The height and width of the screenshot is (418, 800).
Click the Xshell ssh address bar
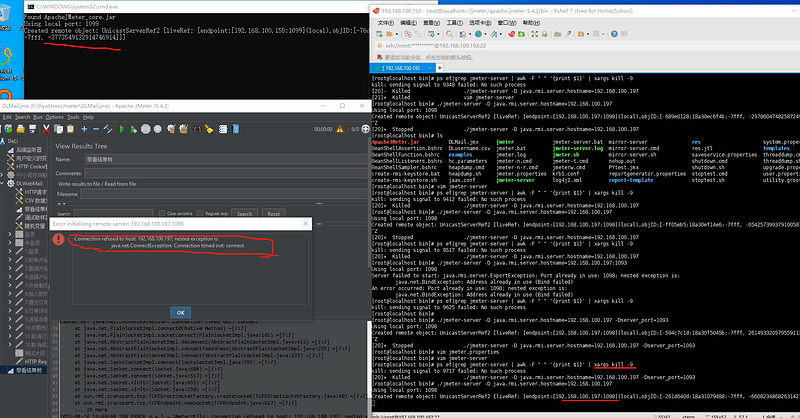point(587,46)
